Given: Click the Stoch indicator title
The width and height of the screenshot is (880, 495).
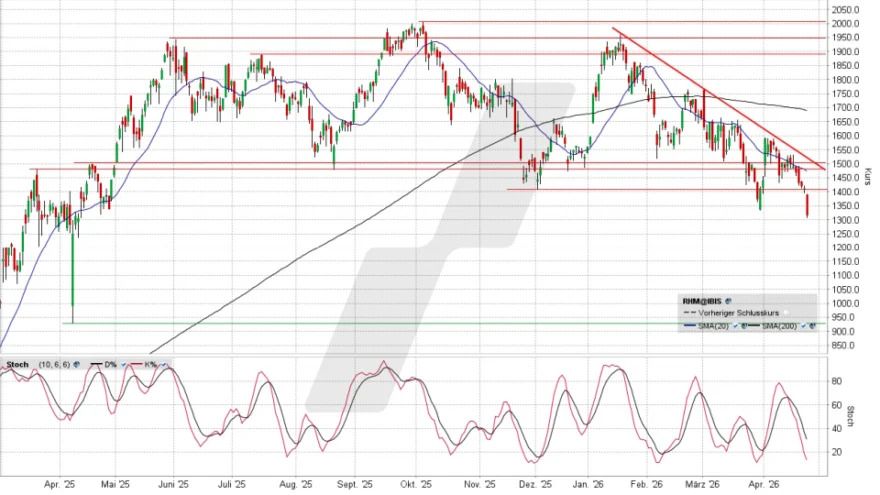Looking at the screenshot, I should coord(16,362).
